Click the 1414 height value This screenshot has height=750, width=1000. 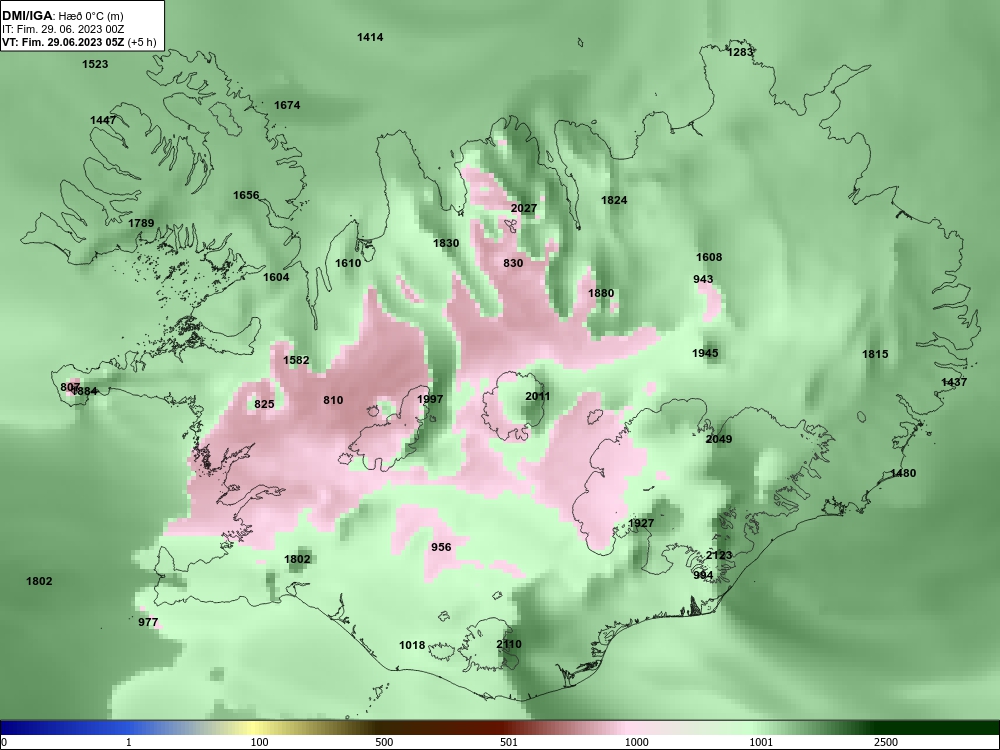click(370, 37)
